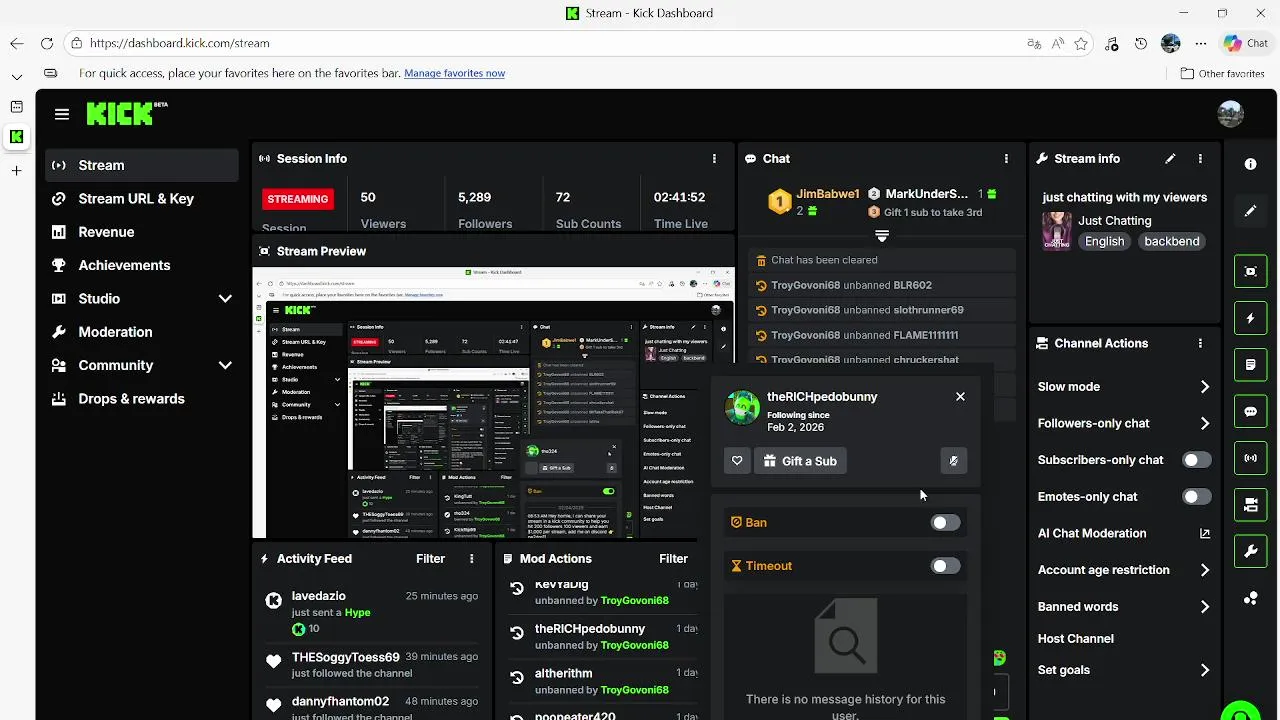Click the Manage favorites now link
Image resolution: width=1280 pixels, height=720 pixels.
click(454, 73)
